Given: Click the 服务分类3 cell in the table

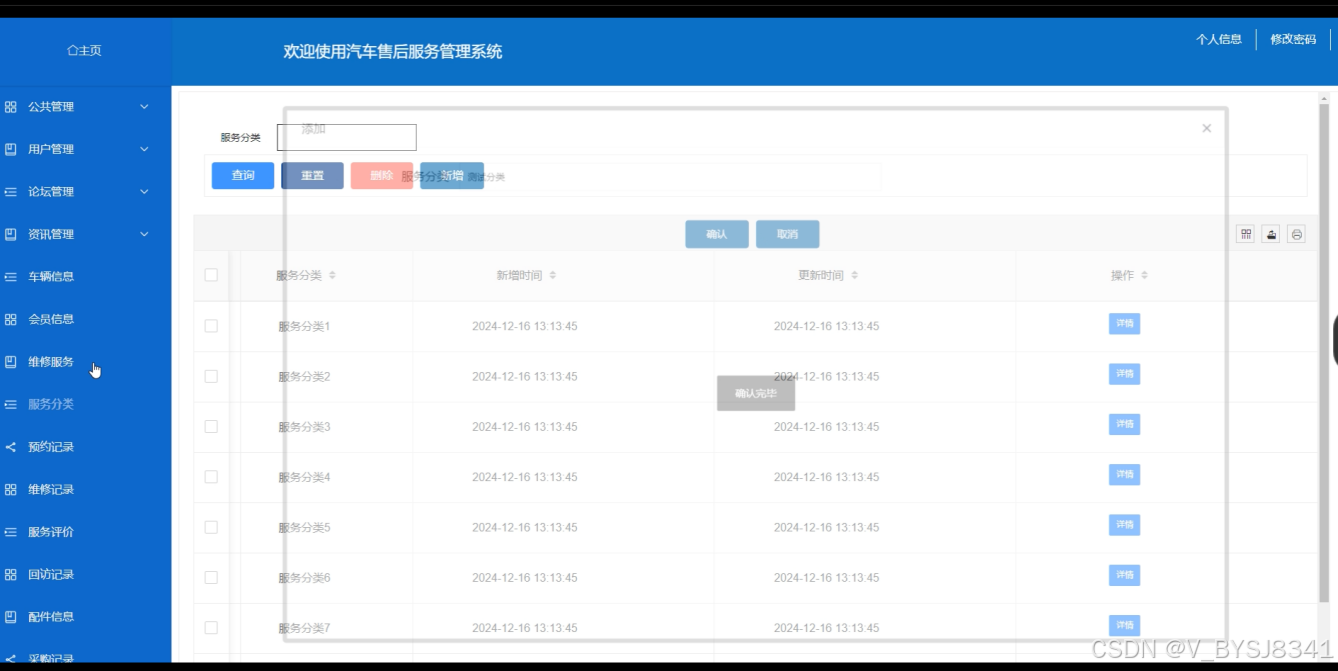Looking at the screenshot, I should [304, 427].
